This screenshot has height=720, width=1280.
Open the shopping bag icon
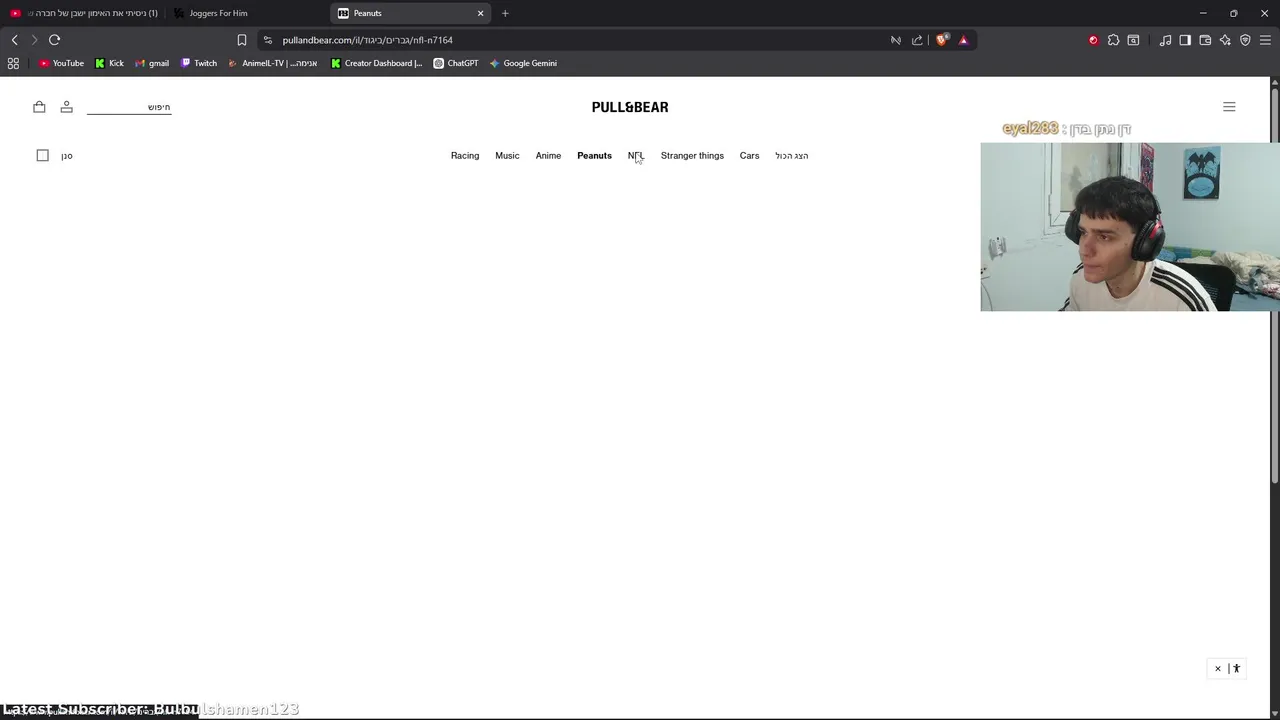(39, 107)
